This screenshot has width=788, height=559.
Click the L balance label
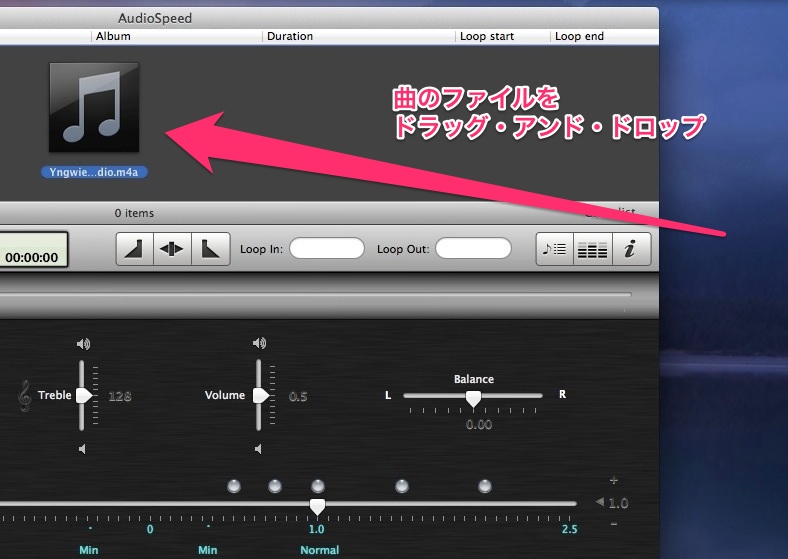388,395
